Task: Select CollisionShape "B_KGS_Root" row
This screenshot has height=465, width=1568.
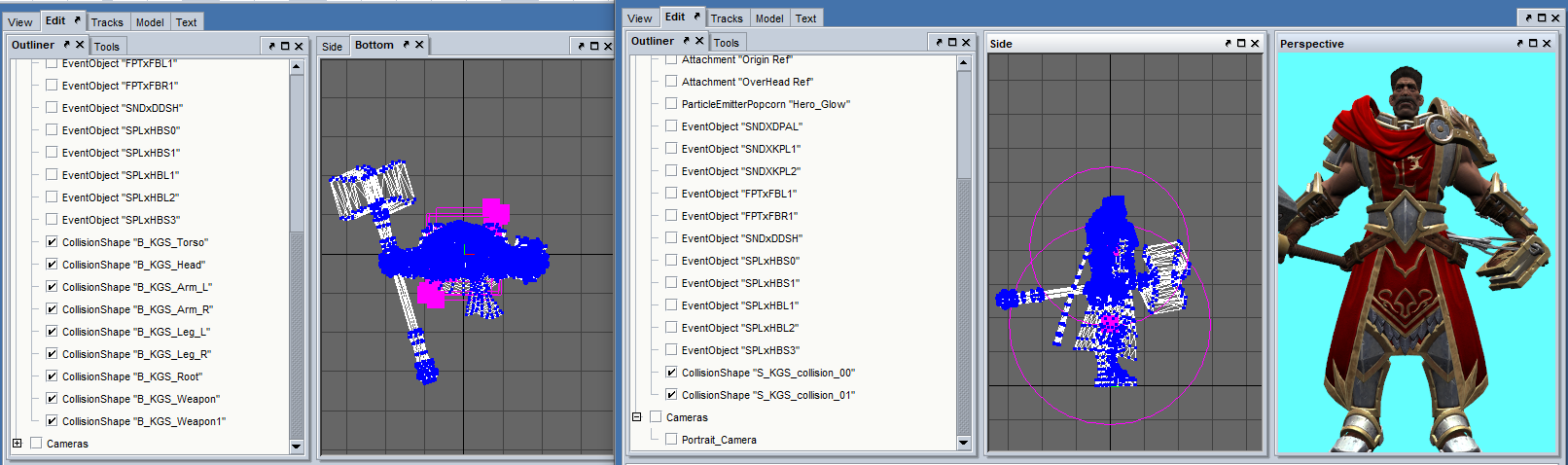Action: click(132, 376)
